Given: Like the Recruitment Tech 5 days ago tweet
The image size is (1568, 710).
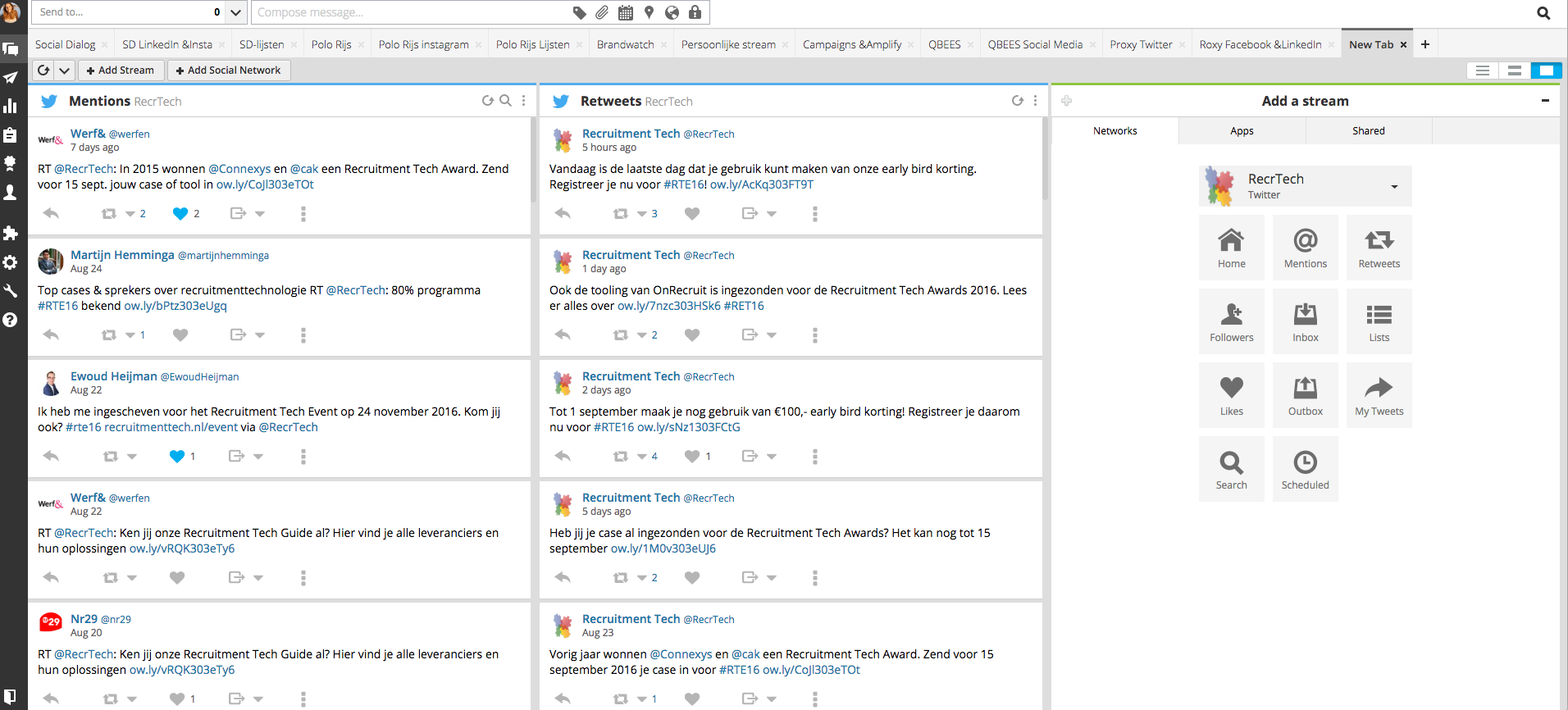Looking at the screenshot, I should 692,577.
